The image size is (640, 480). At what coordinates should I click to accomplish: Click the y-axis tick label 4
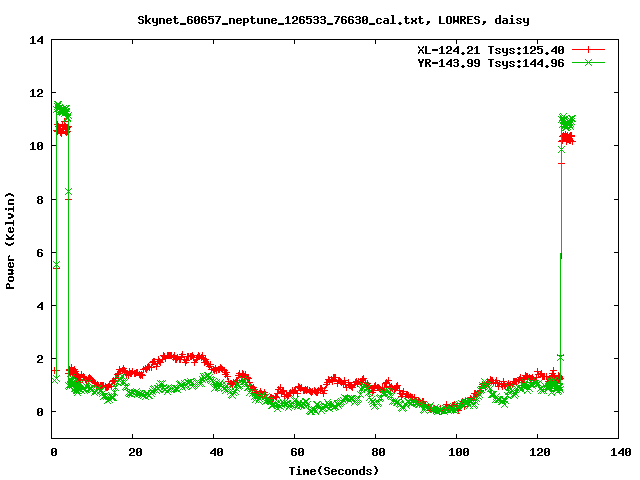pos(40,306)
